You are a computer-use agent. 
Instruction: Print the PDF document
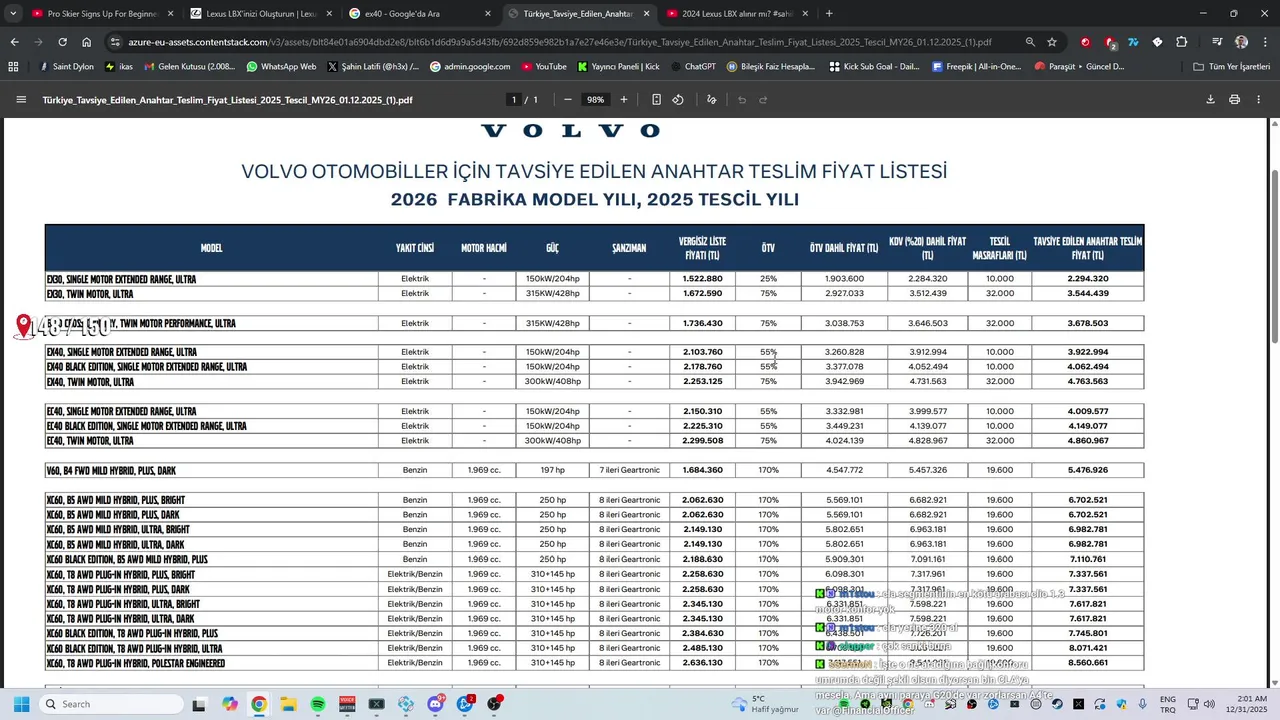click(1234, 100)
